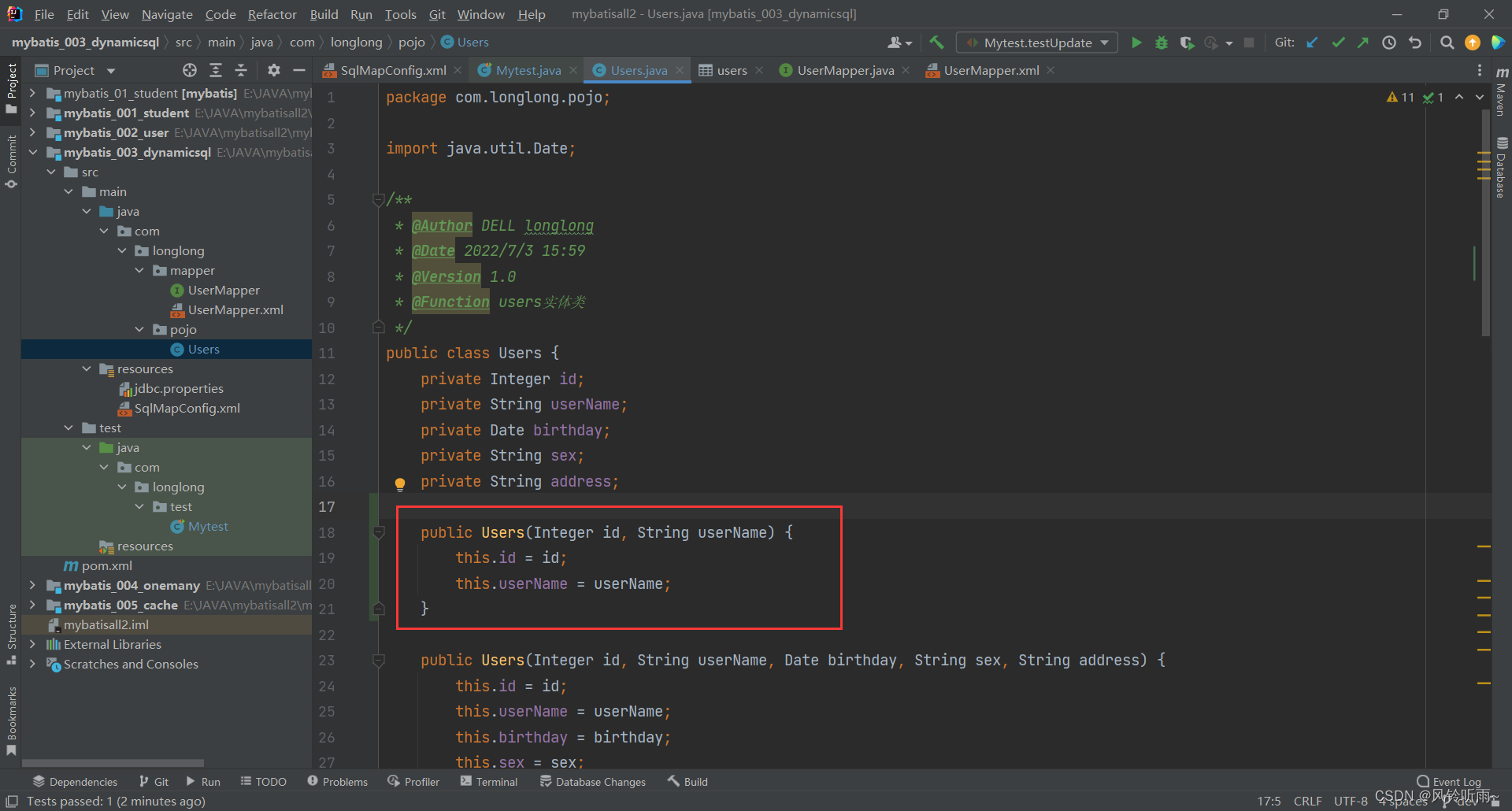
Task: Collapse the mapper package node
Action: [x=139, y=270]
